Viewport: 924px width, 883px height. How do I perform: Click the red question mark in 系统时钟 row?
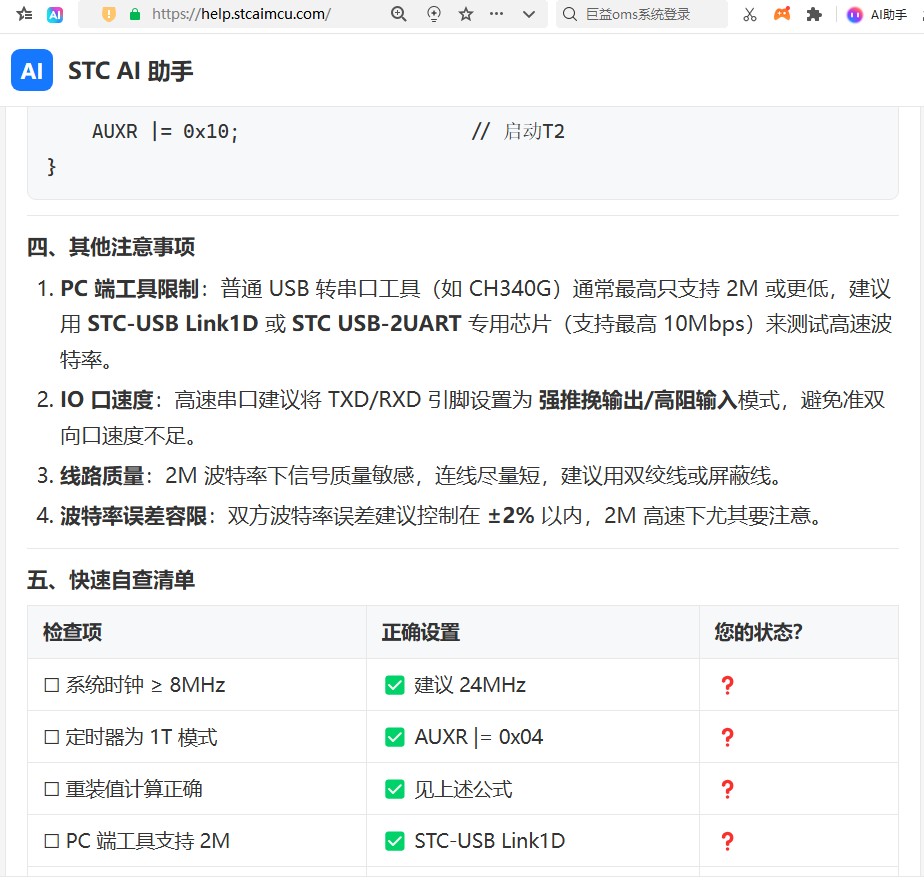click(727, 685)
